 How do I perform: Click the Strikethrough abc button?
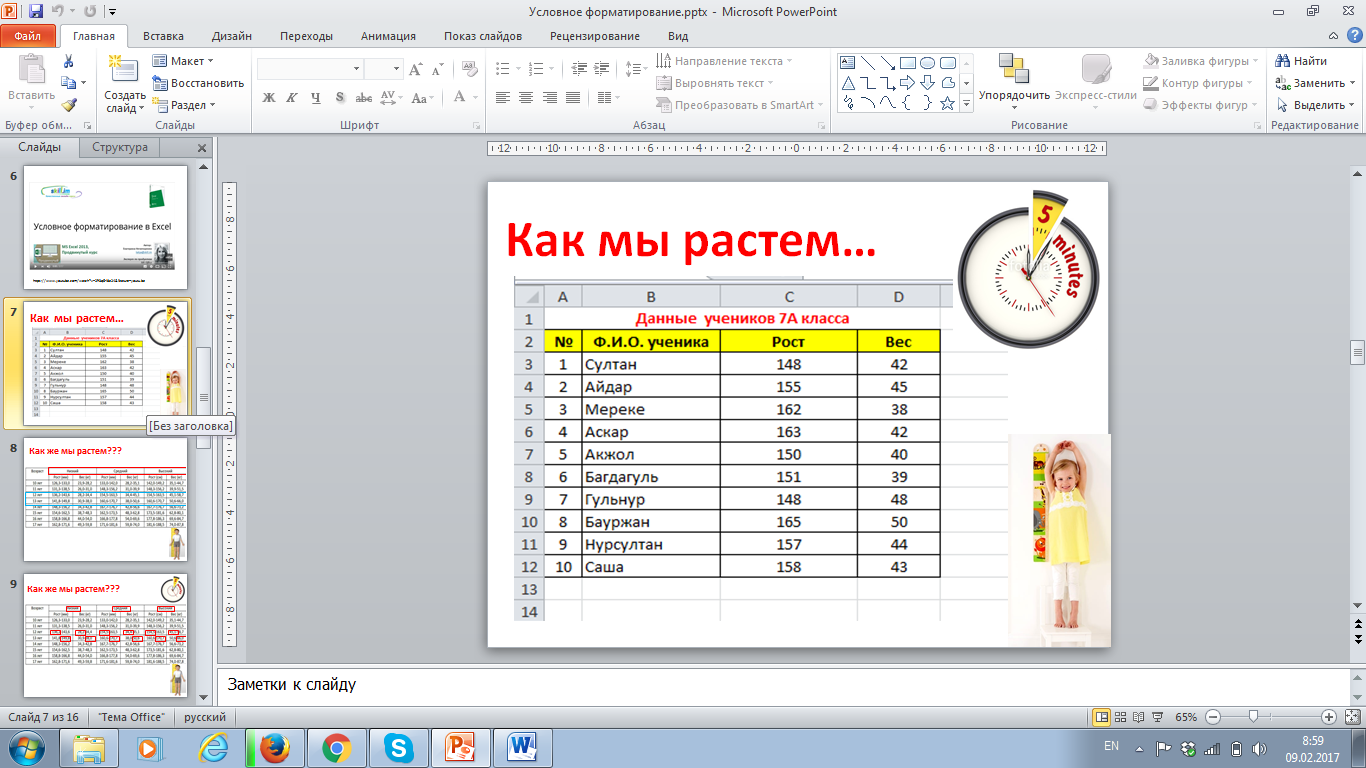(x=364, y=97)
